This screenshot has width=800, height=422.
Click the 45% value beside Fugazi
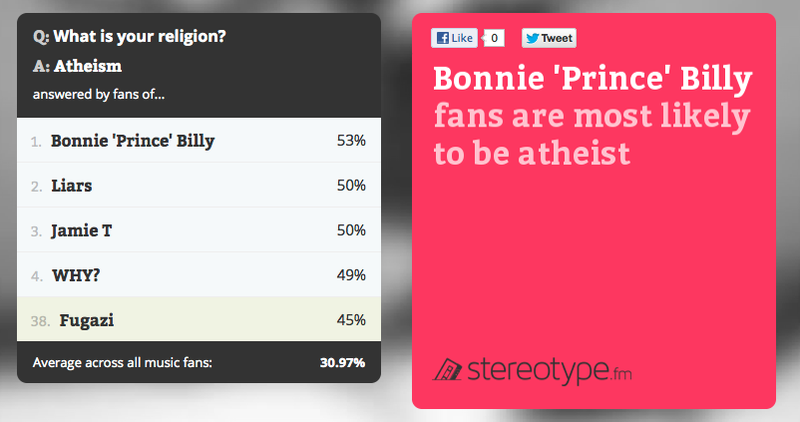351,320
